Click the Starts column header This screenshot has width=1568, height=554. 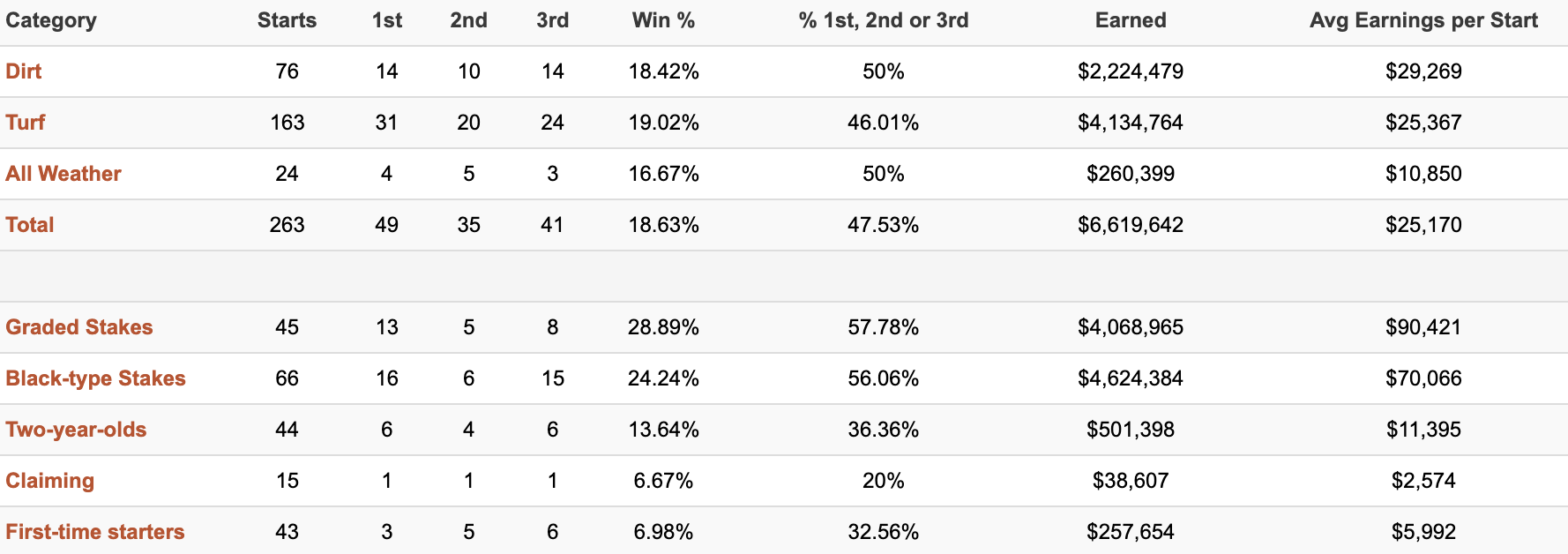(287, 20)
